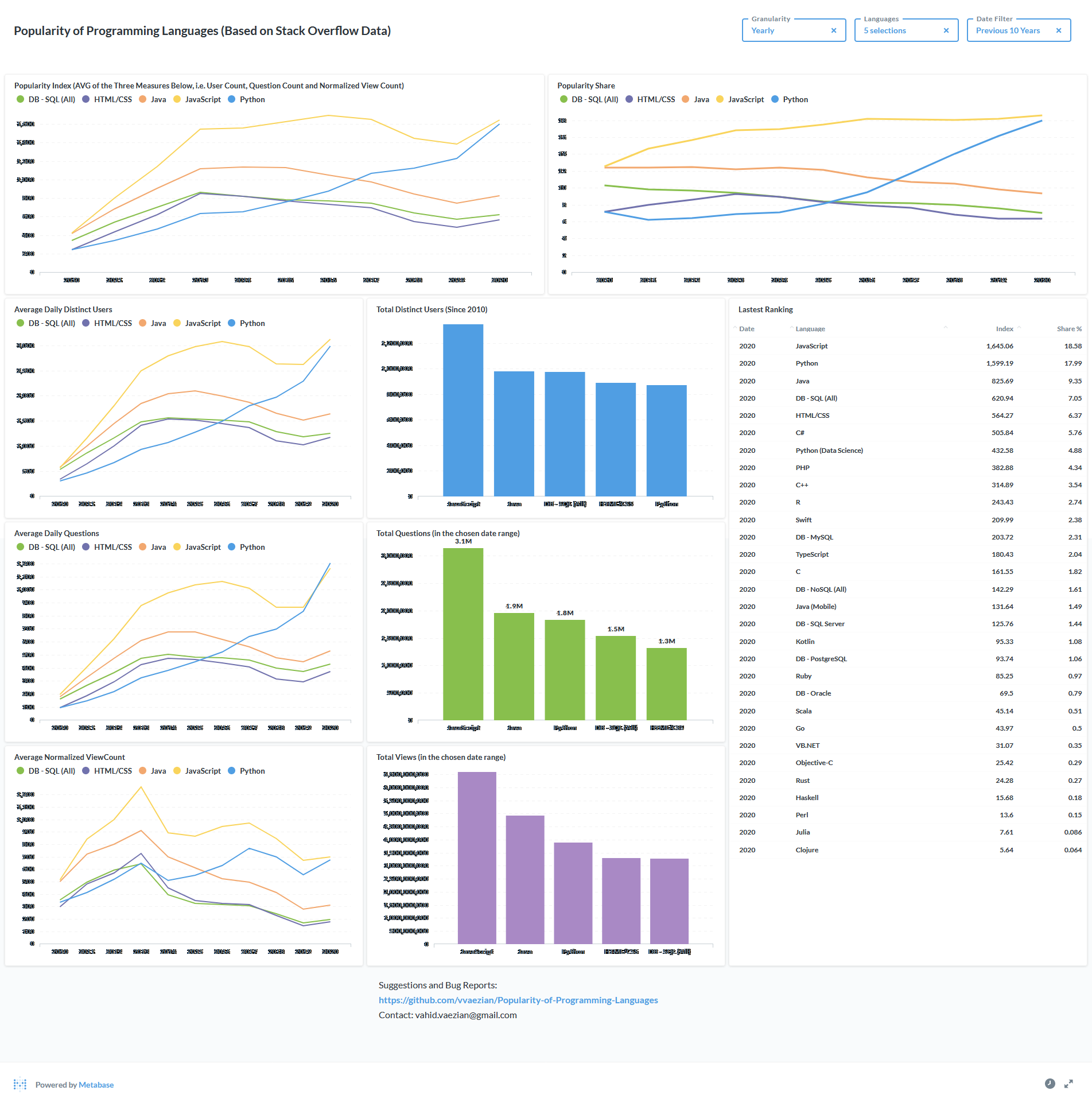Sort ranking table by Index column
Screen dimensions: 1092x1106
[1004, 329]
